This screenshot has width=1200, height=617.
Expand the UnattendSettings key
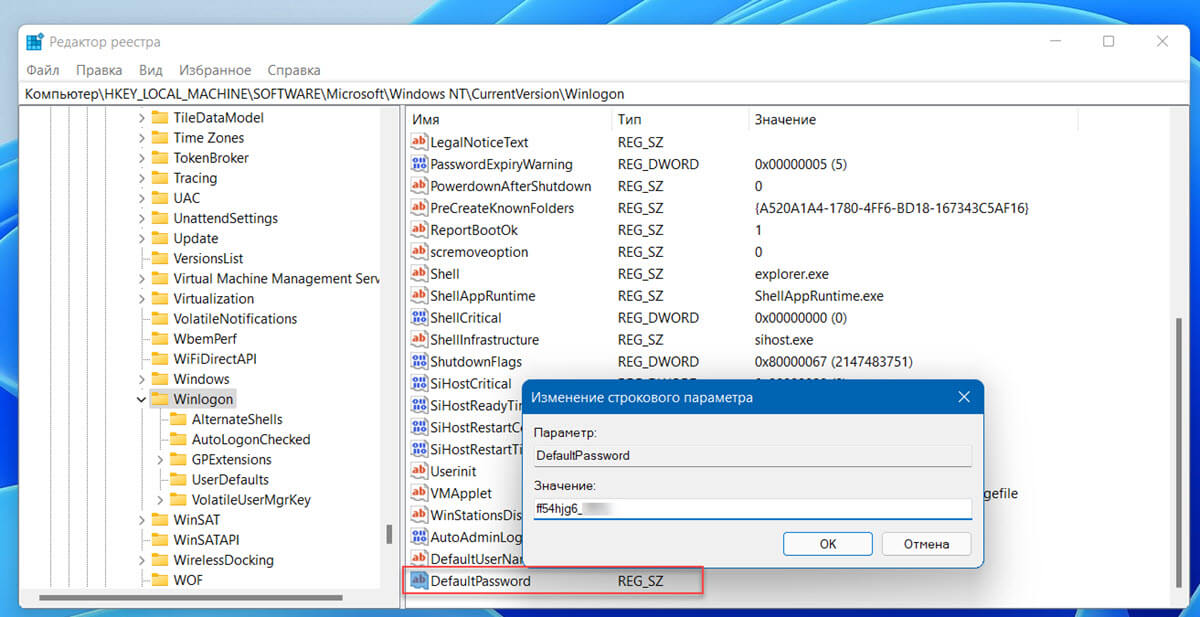coord(141,218)
